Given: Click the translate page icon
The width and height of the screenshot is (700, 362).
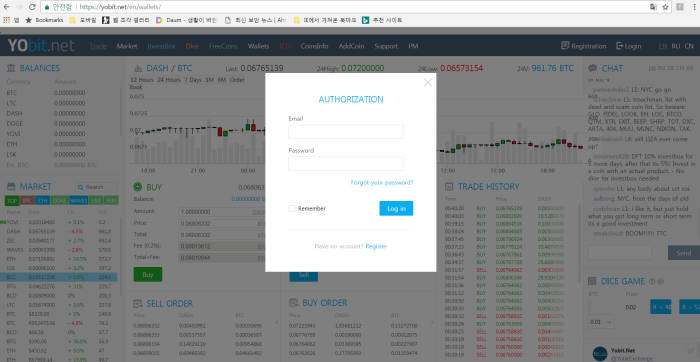Looking at the screenshot, I should (653, 7).
